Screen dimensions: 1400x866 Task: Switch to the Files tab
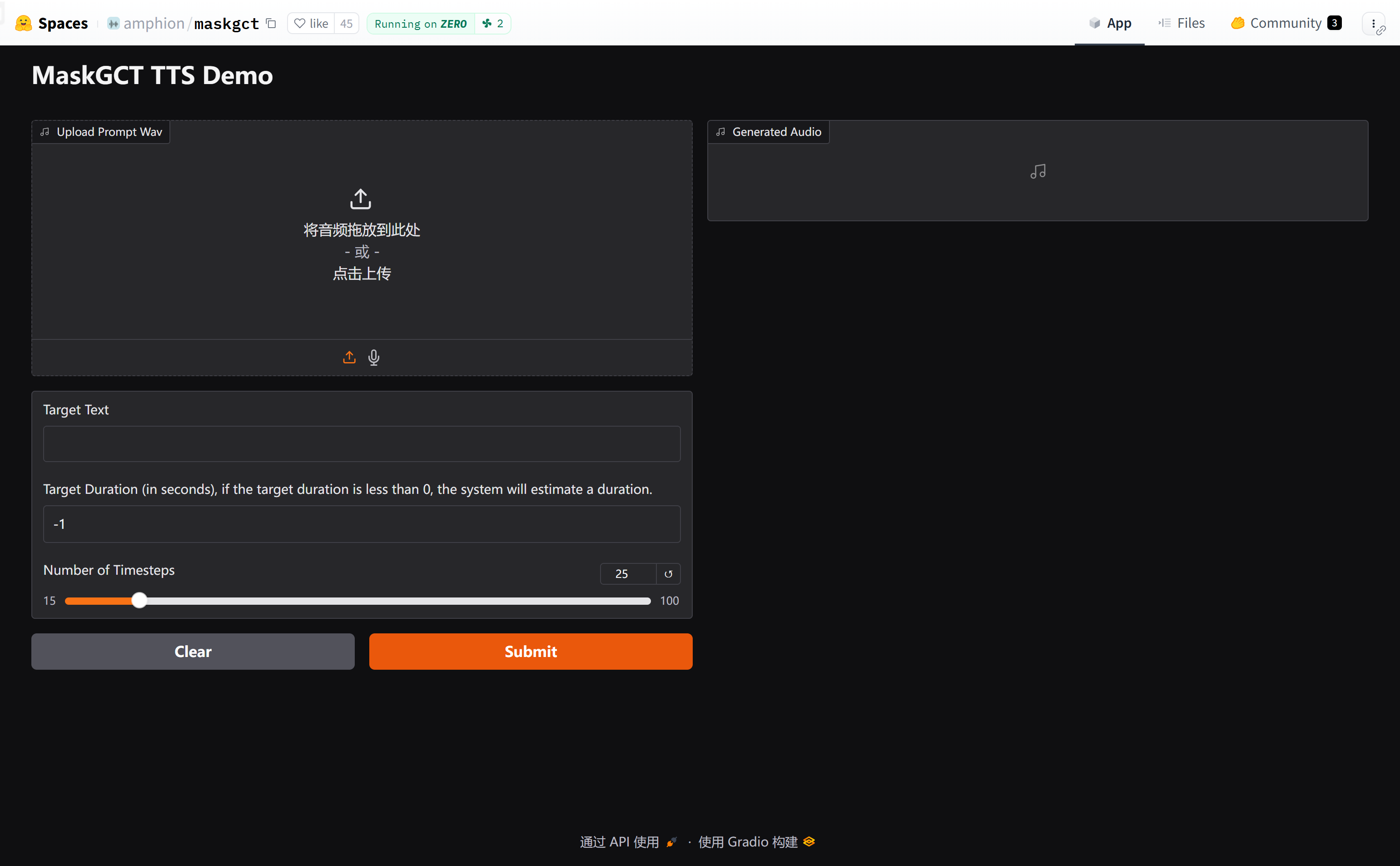point(1181,23)
